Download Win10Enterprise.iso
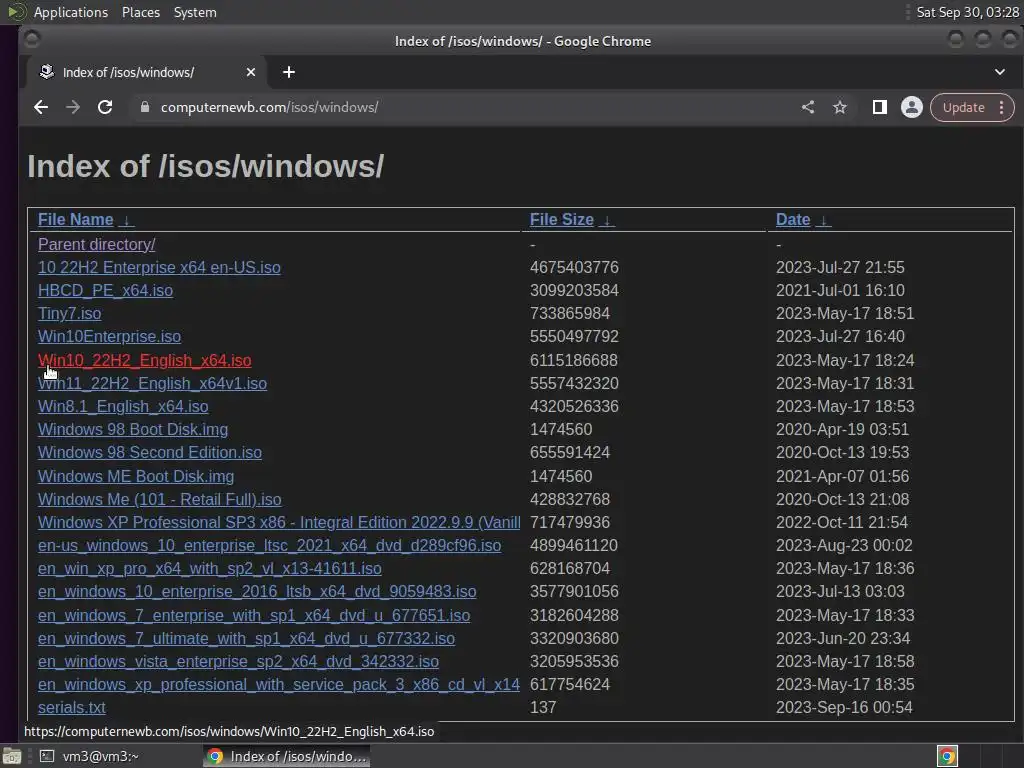Viewport: 1024px width, 768px height. tap(109, 336)
